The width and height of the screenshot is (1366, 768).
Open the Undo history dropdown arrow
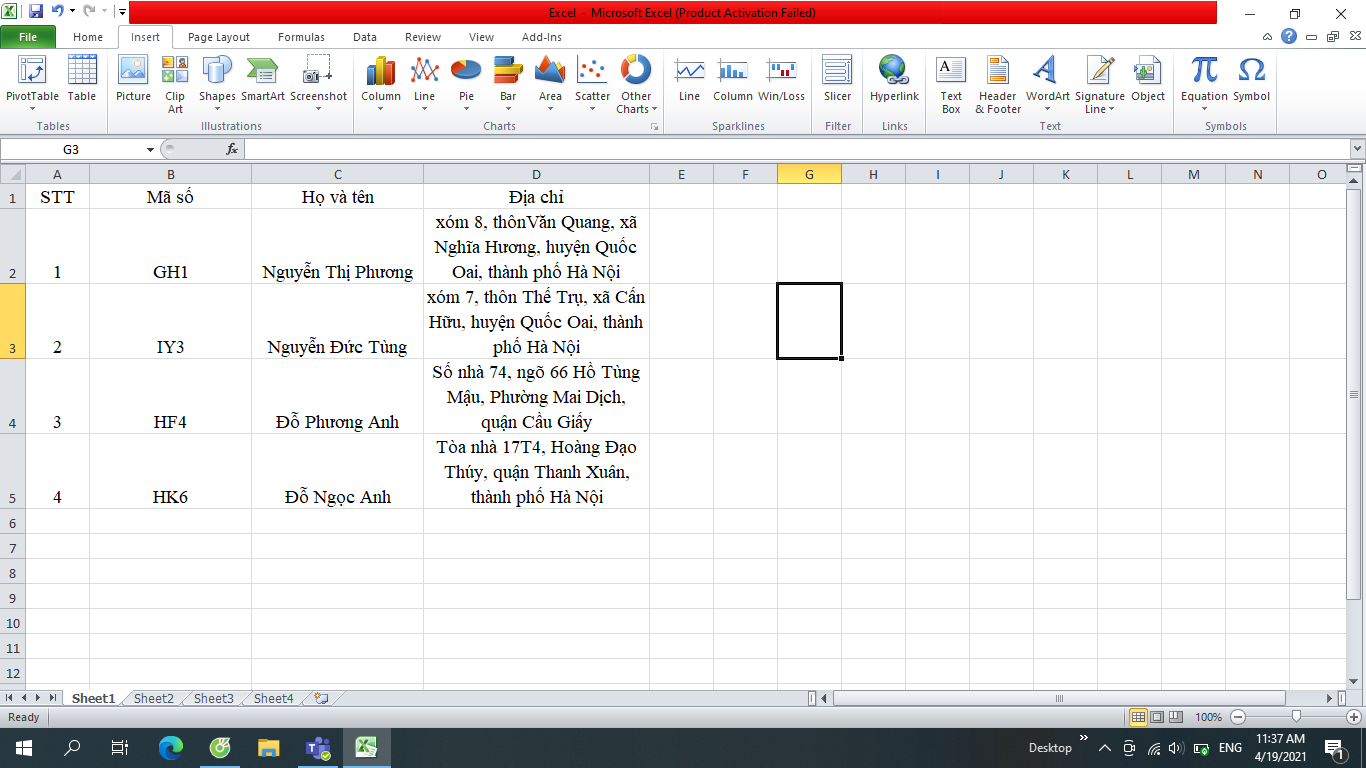(72, 12)
